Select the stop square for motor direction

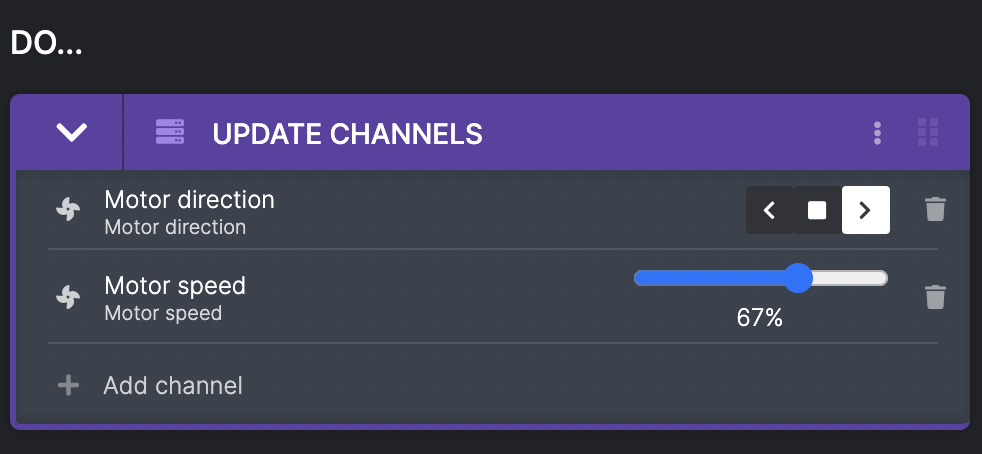click(817, 210)
